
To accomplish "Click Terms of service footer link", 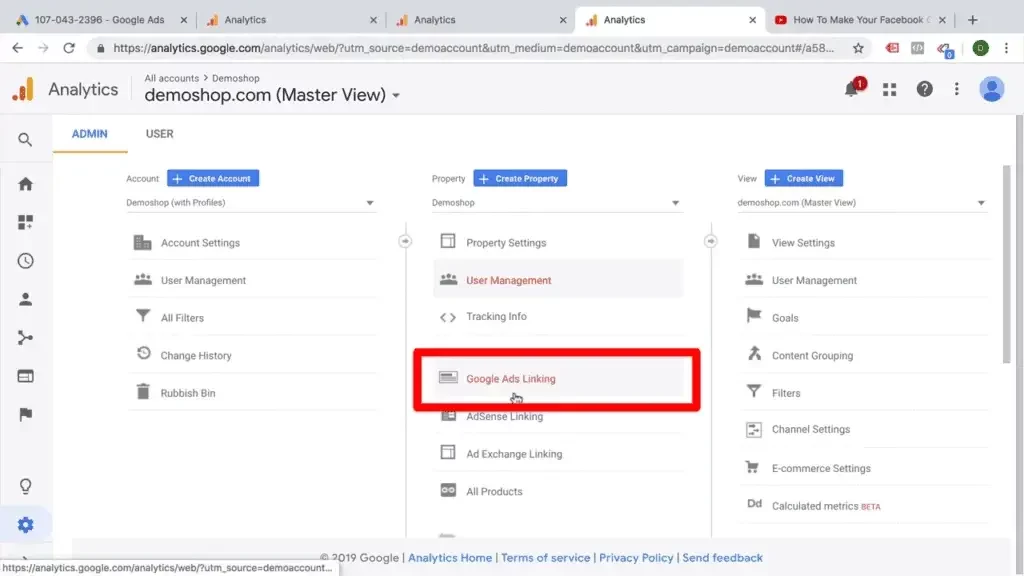I will (x=545, y=558).
